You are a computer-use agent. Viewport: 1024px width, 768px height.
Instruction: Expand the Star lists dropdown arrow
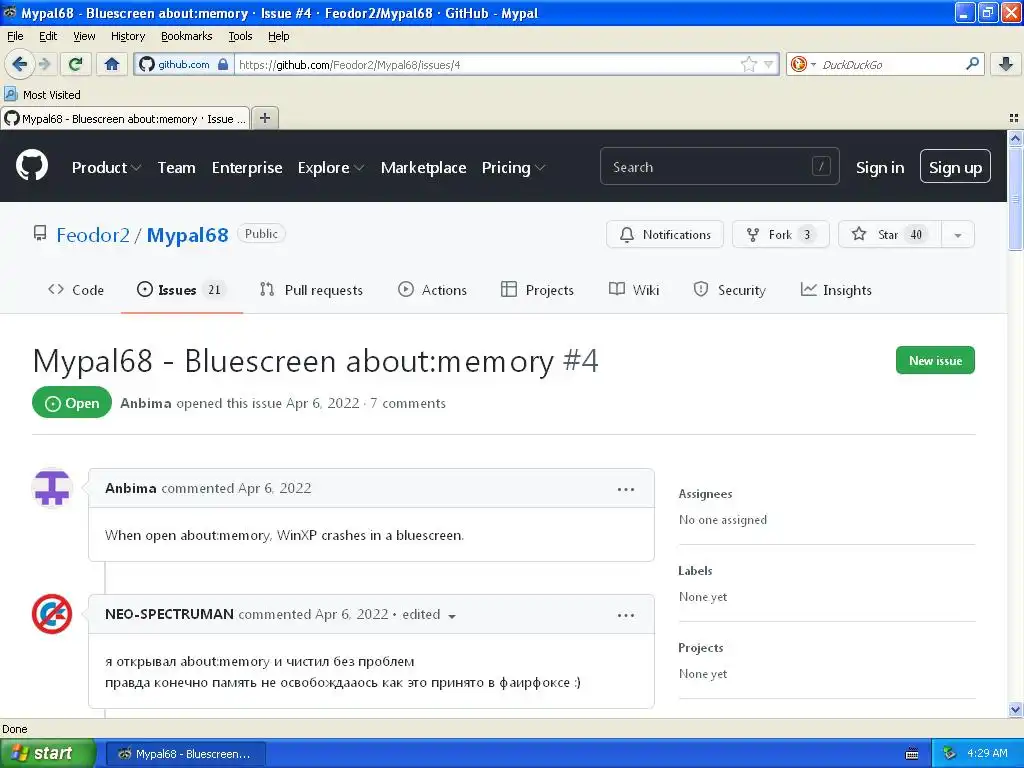(x=958, y=234)
